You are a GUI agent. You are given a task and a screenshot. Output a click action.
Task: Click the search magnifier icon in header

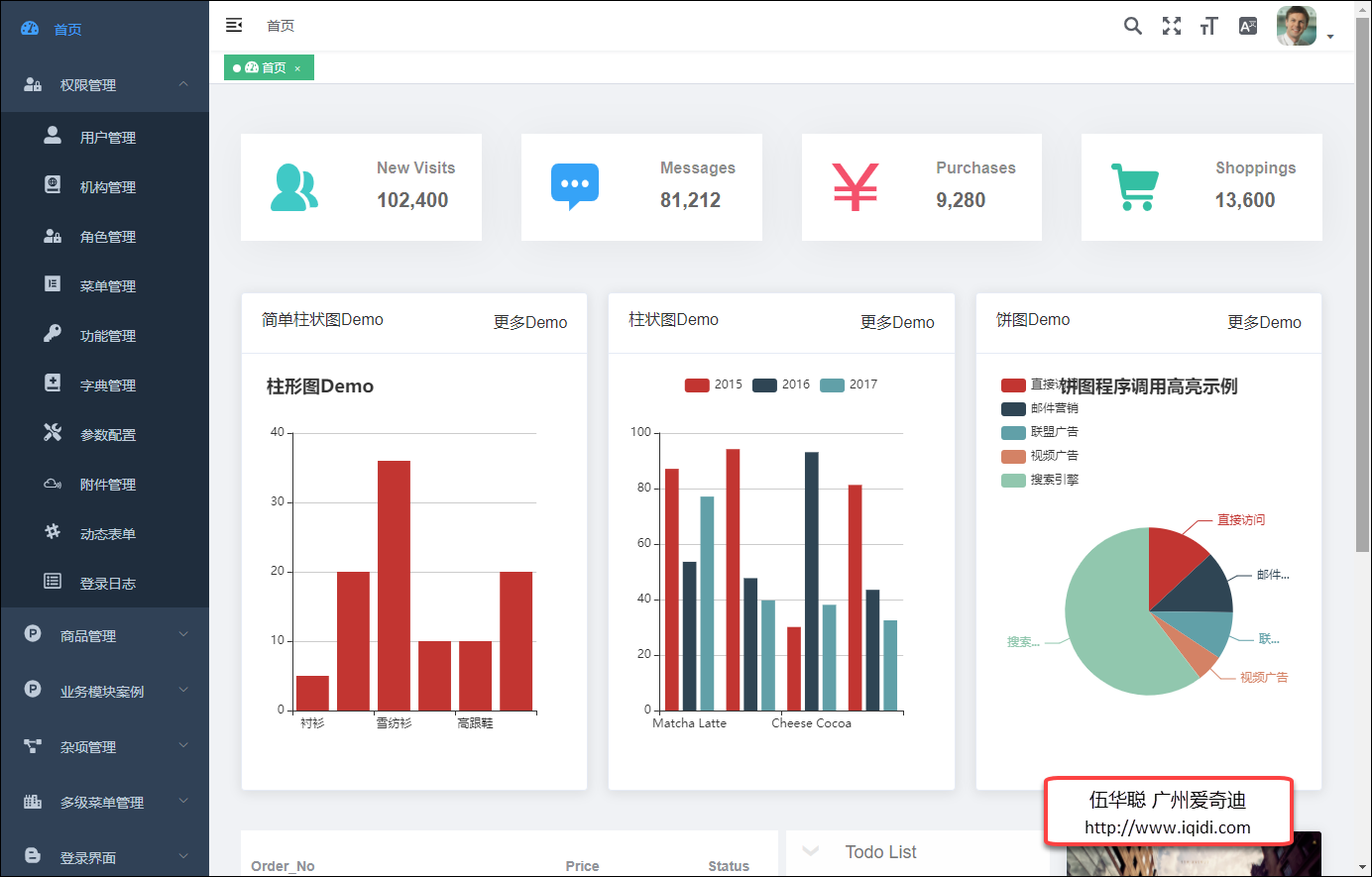tap(1132, 26)
